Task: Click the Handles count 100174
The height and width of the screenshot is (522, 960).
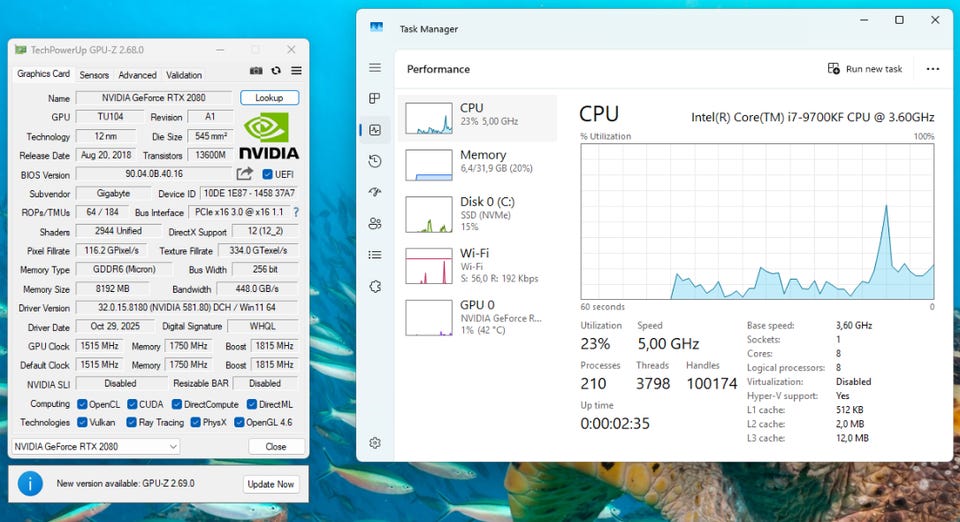Action: tap(712, 384)
